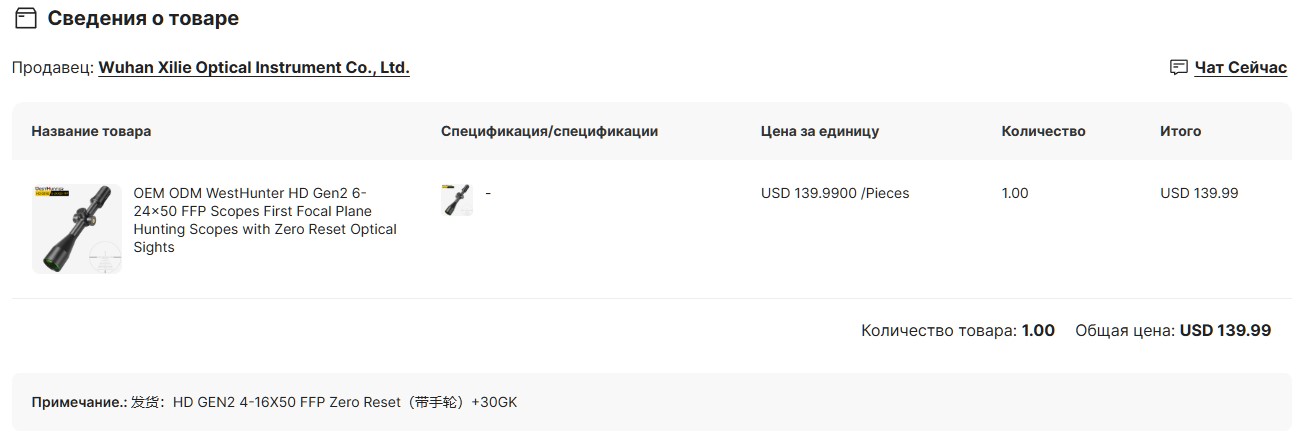Image resolution: width=1311 pixels, height=444 pixels.
Task: Click the small specification scope thumbnail
Action: pos(457,199)
